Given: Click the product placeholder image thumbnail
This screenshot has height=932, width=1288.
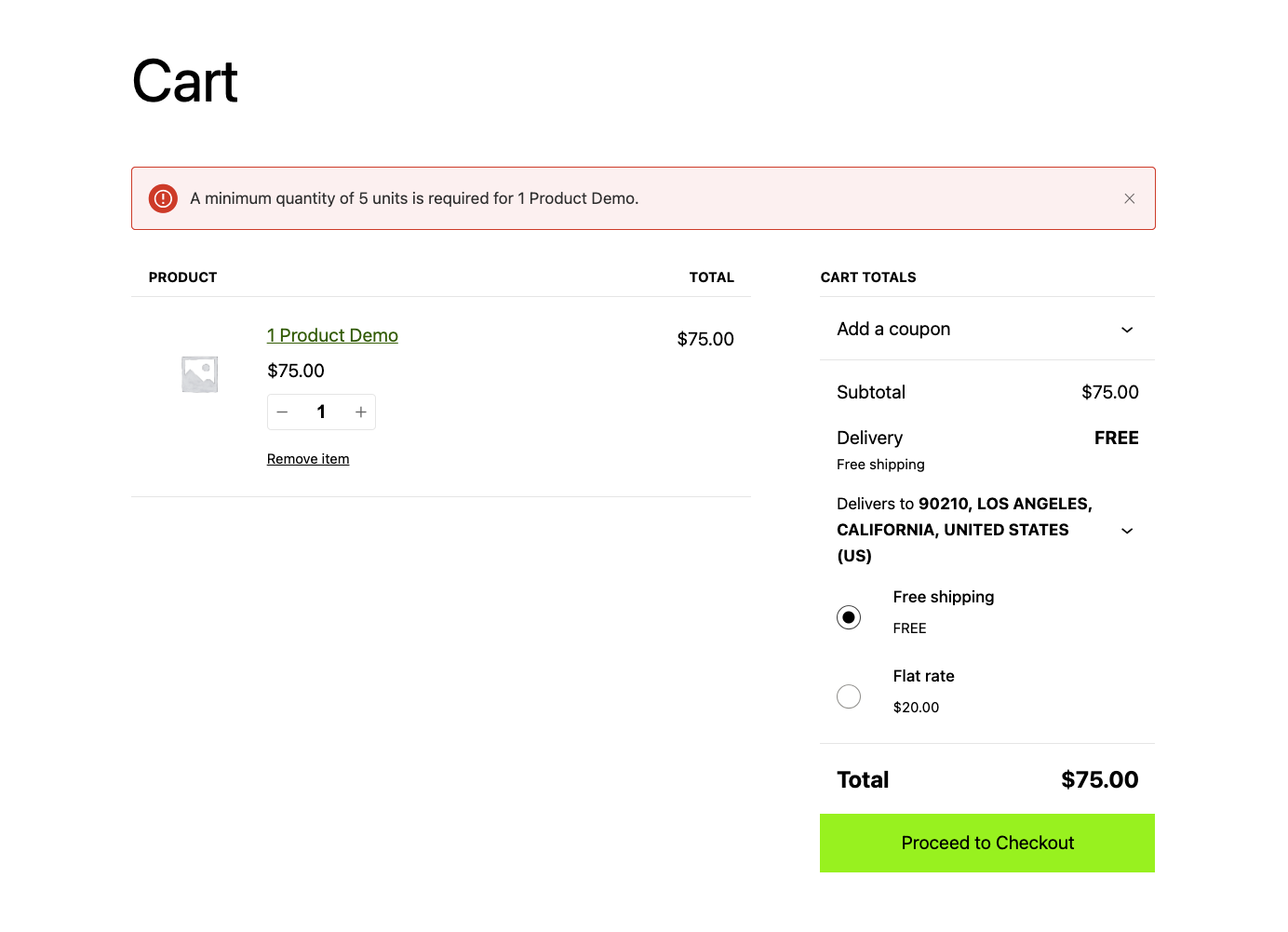Looking at the screenshot, I should coord(199,374).
